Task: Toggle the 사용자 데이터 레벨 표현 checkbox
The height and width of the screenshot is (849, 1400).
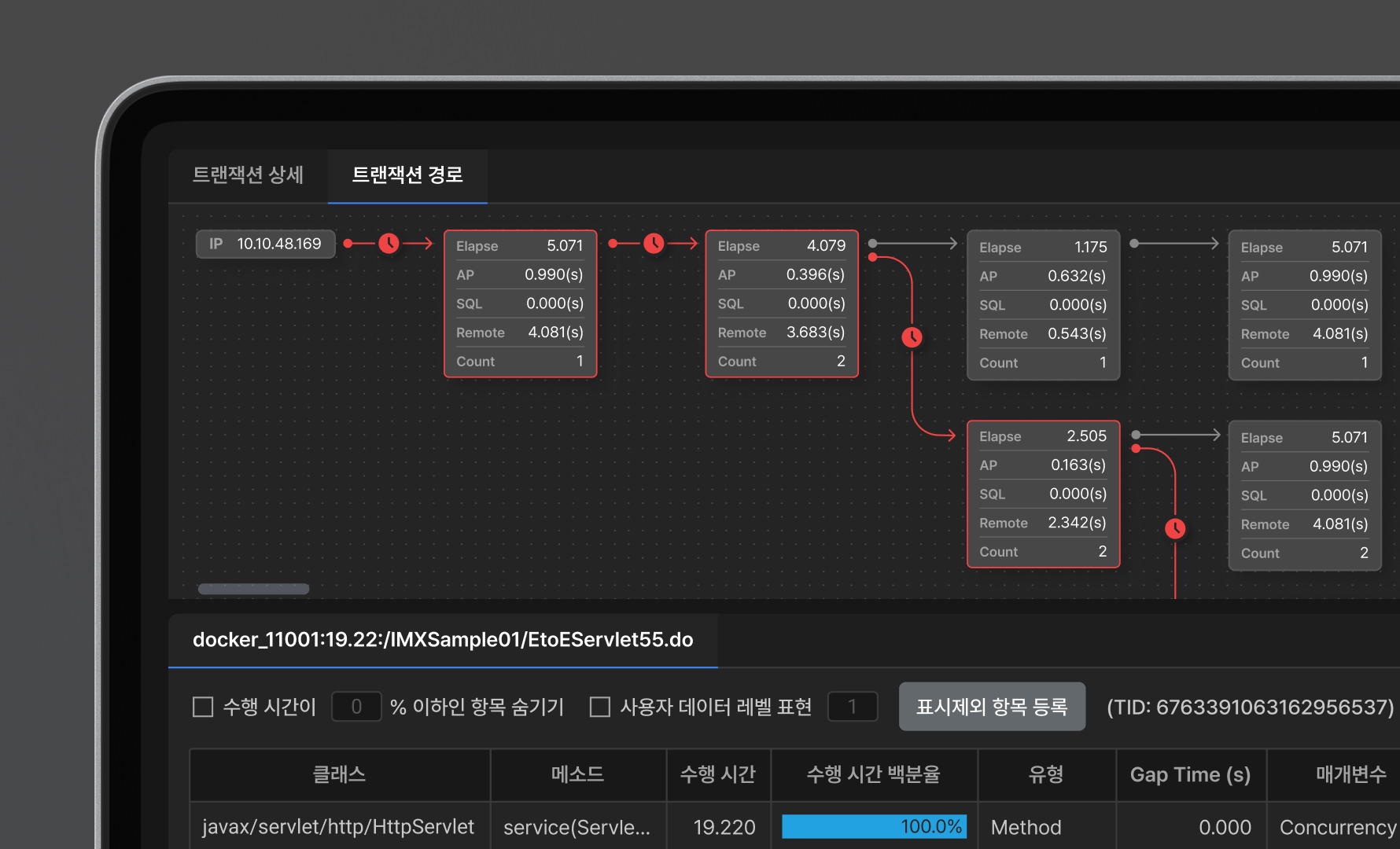Action: (600, 707)
